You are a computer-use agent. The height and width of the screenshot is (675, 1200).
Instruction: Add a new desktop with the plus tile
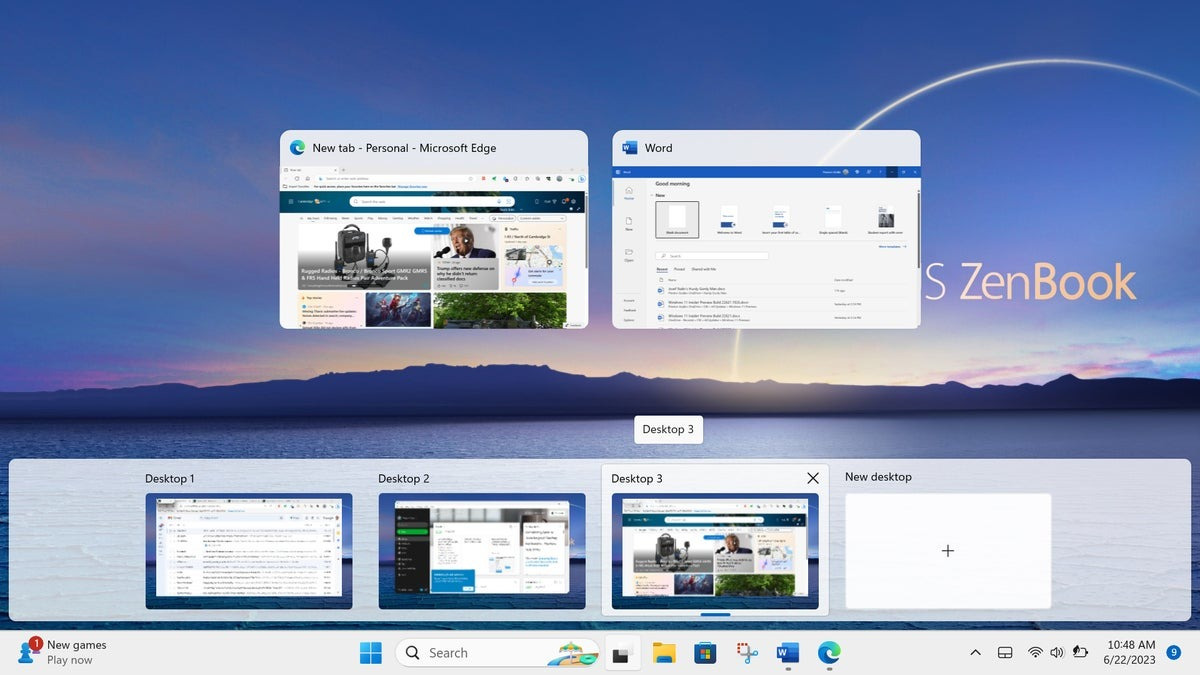948,551
